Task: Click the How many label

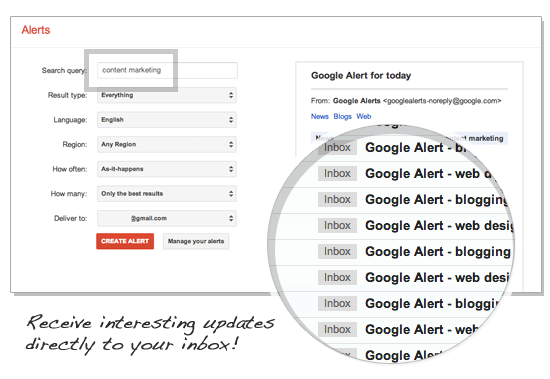Action: tap(69, 194)
